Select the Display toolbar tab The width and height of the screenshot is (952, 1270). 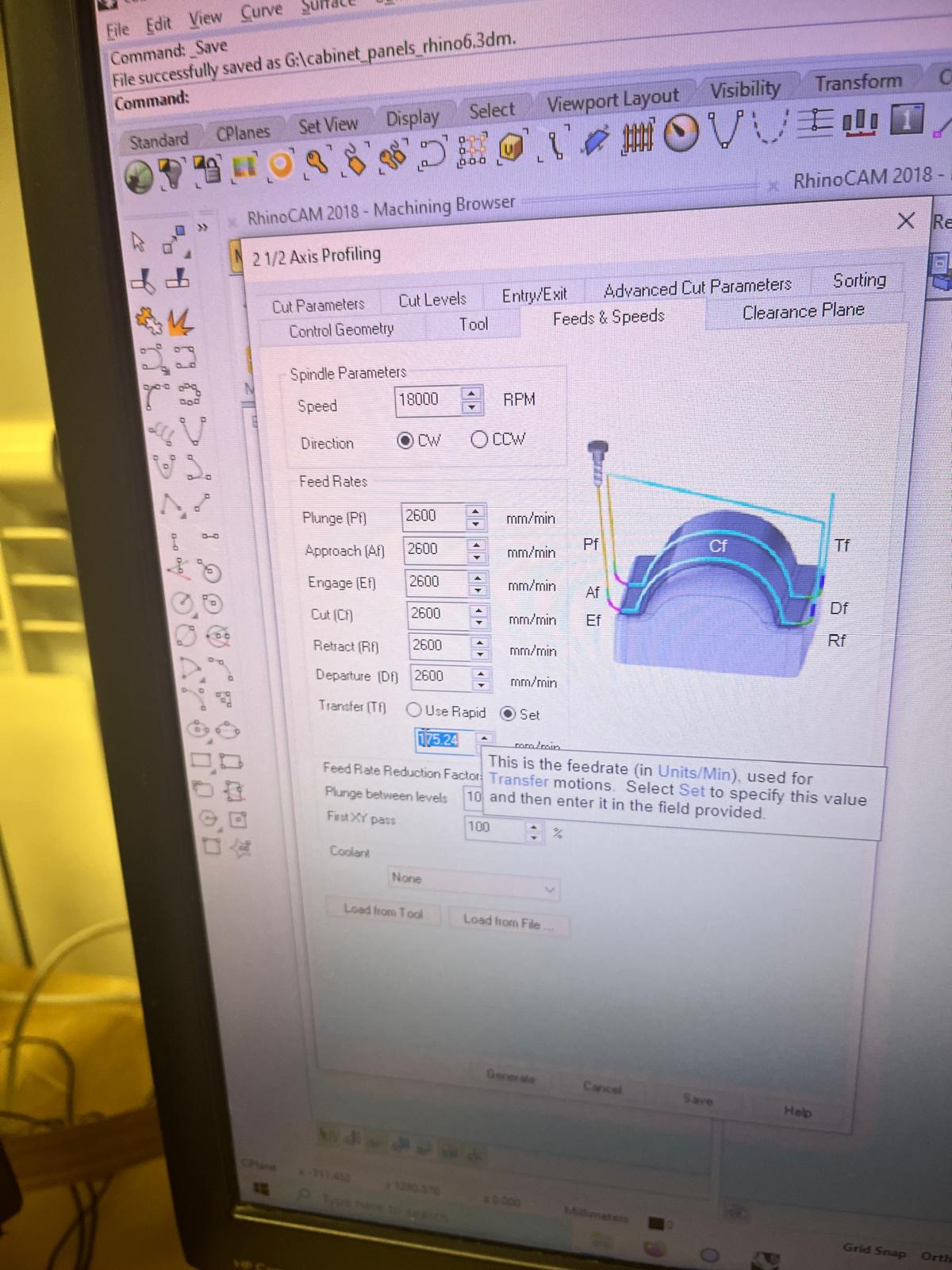[x=412, y=118]
